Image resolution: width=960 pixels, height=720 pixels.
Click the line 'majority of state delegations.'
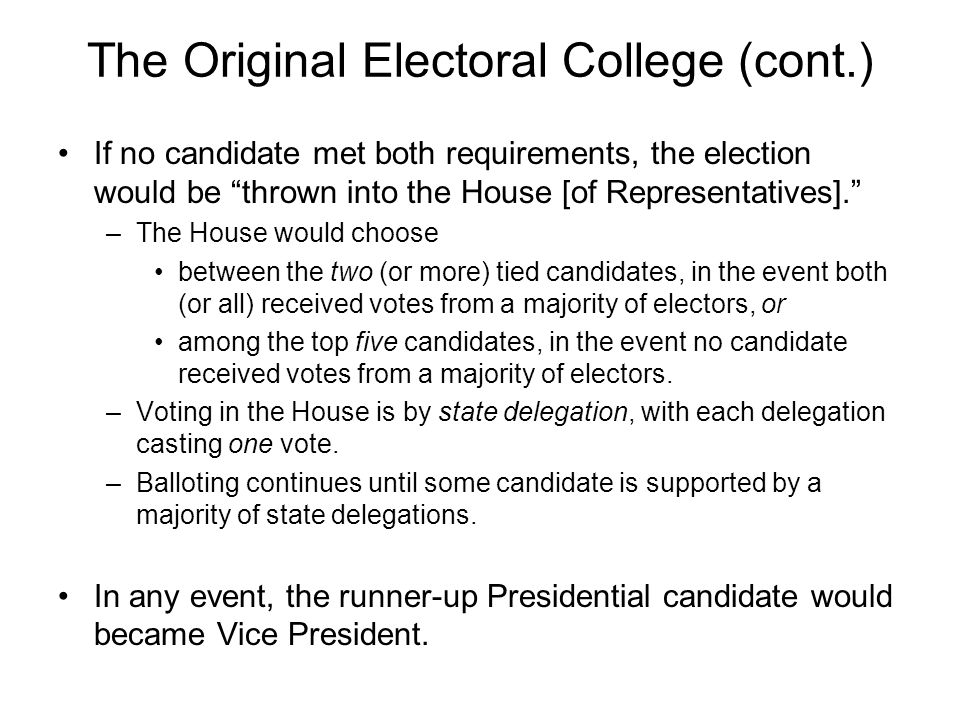click(306, 515)
